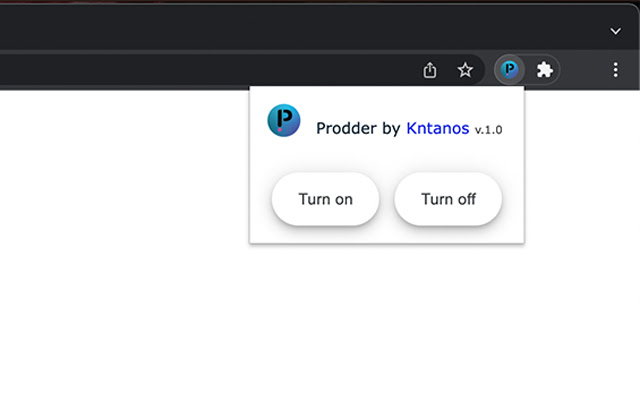Click the Prodder extension icon in toolbar
The width and height of the screenshot is (640, 400).
pyautogui.click(x=510, y=70)
